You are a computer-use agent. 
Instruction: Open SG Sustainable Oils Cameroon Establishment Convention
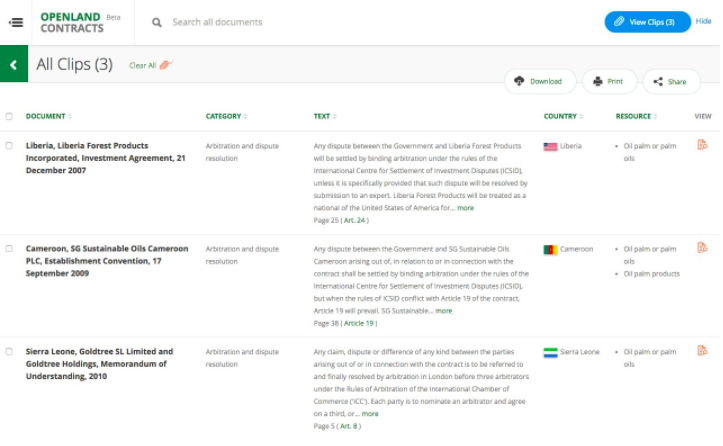[x=107, y=261]
